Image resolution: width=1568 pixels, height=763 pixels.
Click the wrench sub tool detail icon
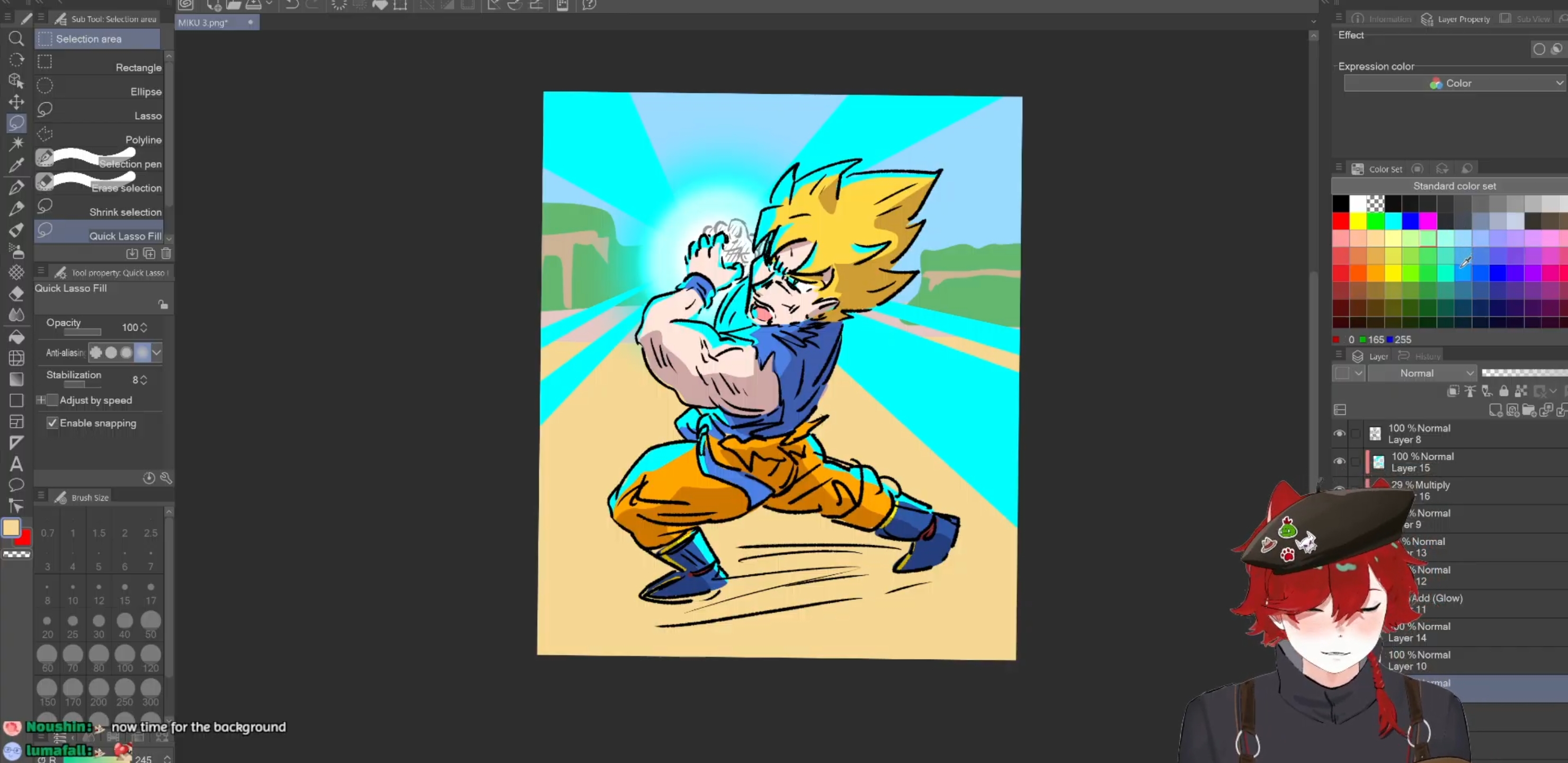point(166,478)
